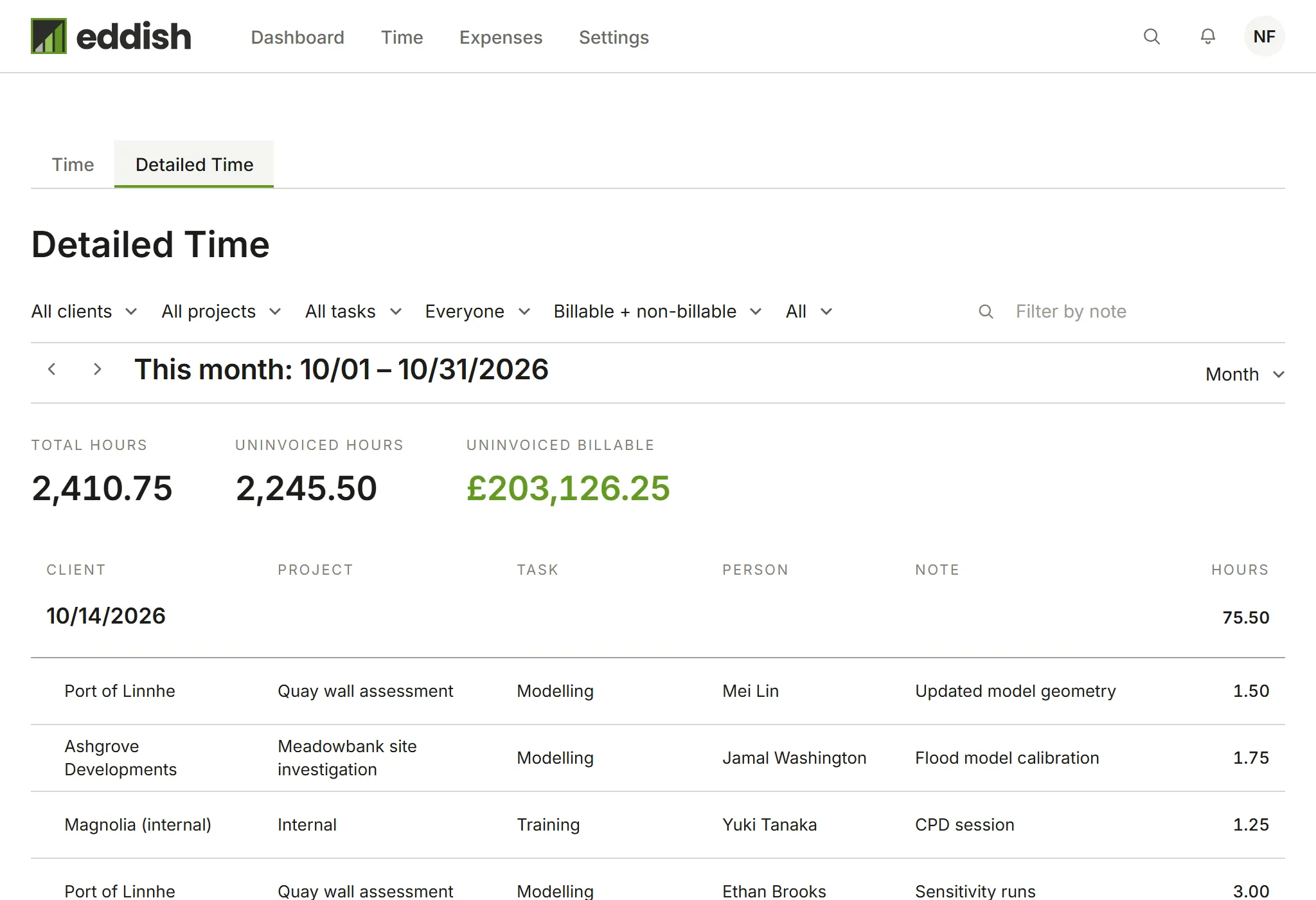Click the 2,410.75 total hours value
This screenshot has height=900, width=1316.
pyautogui.click(x=102, y=489)
